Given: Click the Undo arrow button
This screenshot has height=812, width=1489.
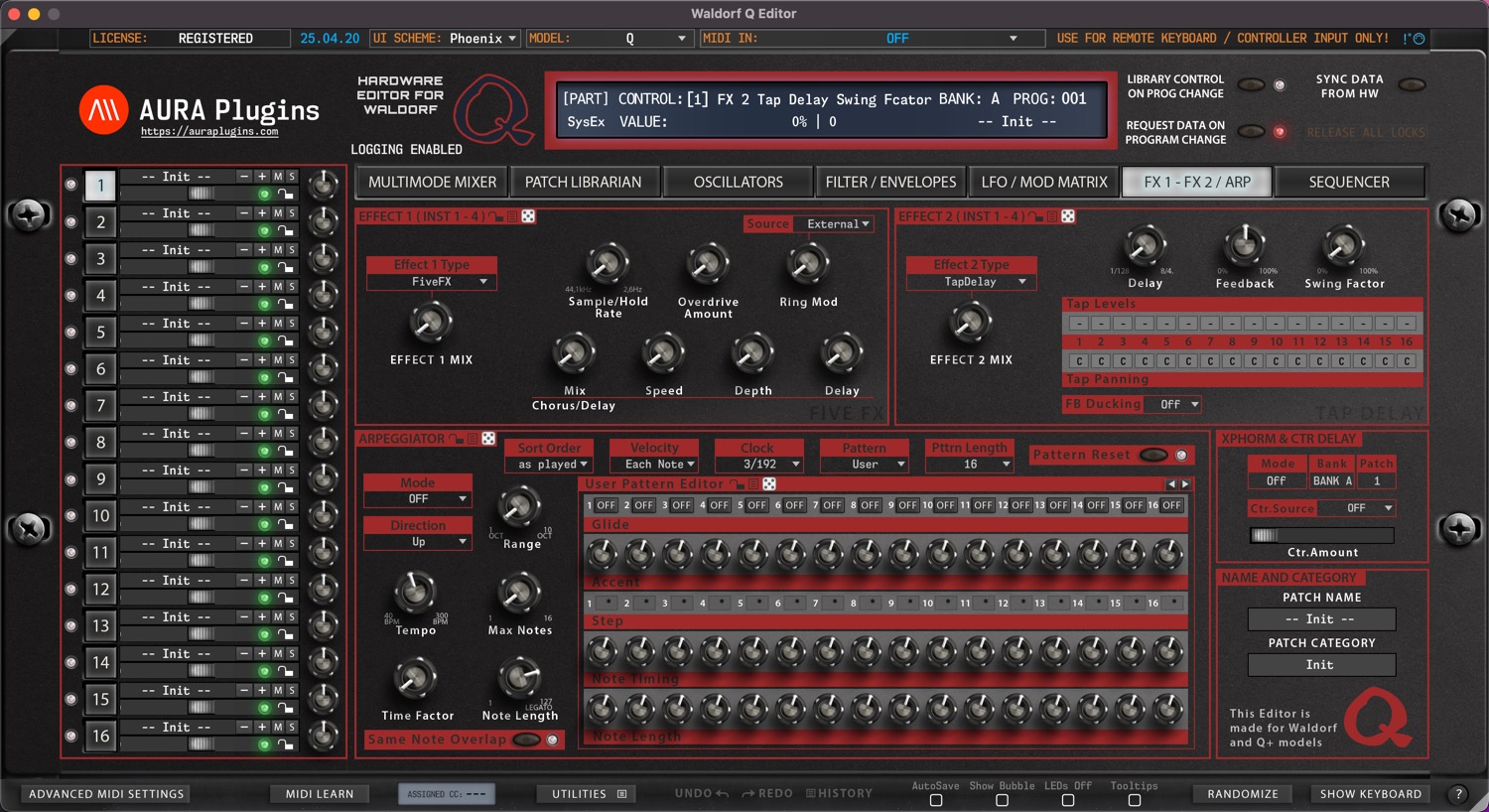Looking at the screenshot, I should click(x=702, y=793).
